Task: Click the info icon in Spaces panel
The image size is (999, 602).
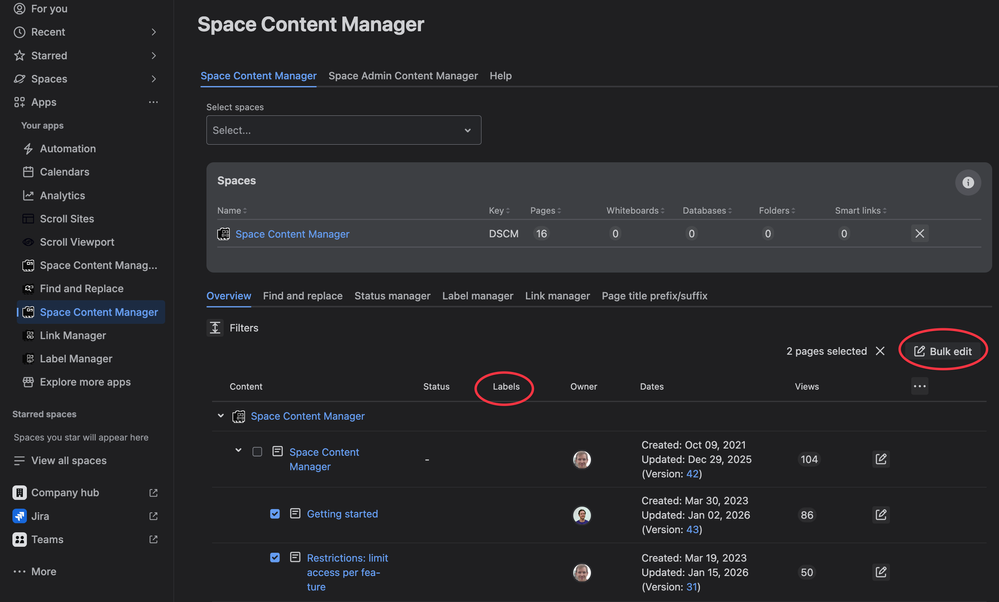Action: 967,182
